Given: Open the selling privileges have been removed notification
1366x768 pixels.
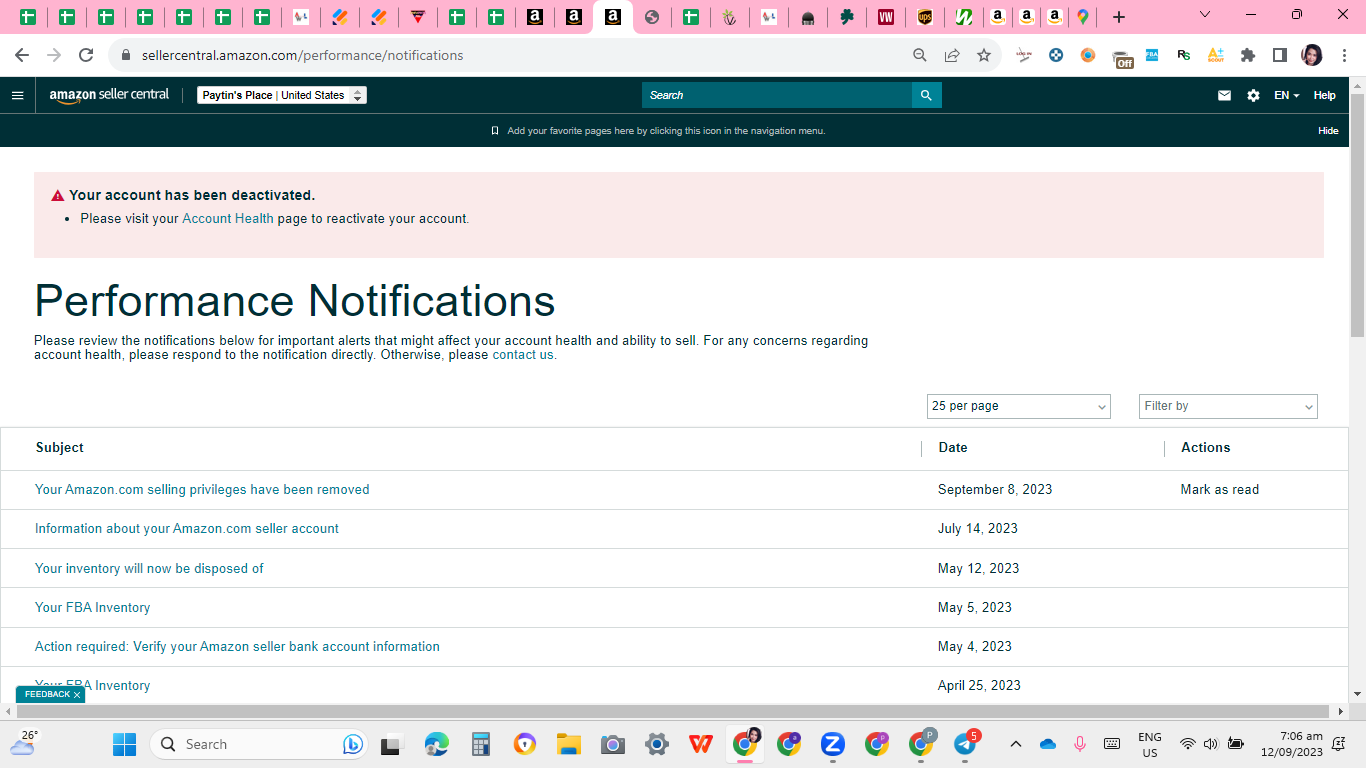Looking at the screenshot, I should 202,490.
